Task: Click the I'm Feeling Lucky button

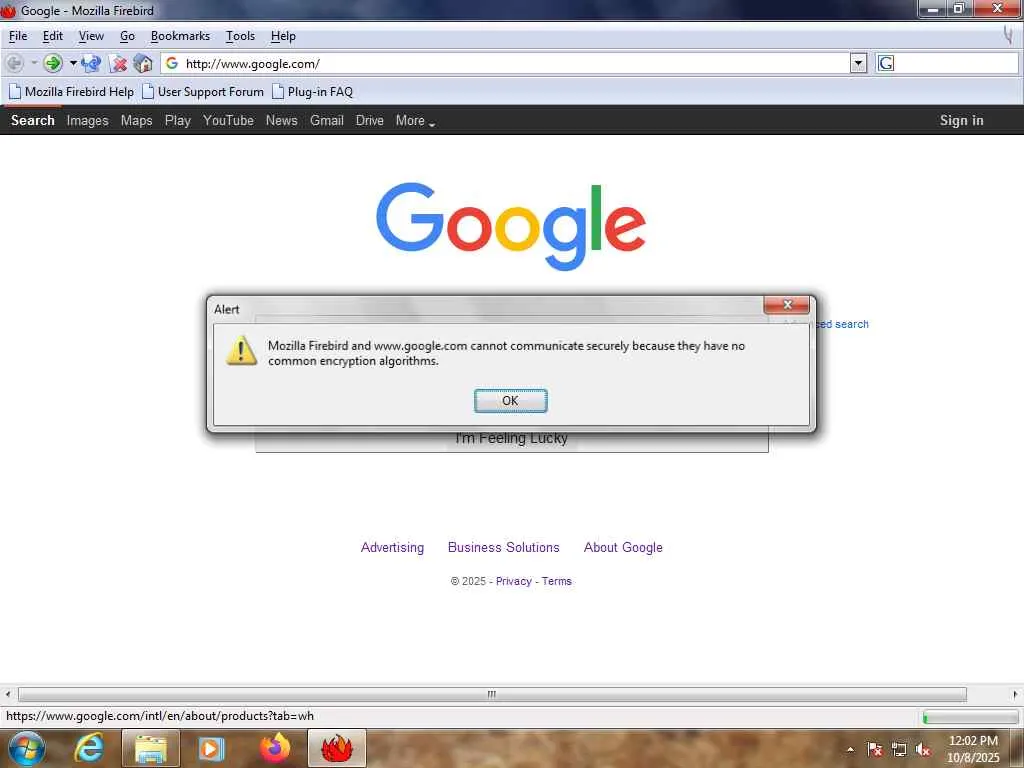Action: click(511, 439)
